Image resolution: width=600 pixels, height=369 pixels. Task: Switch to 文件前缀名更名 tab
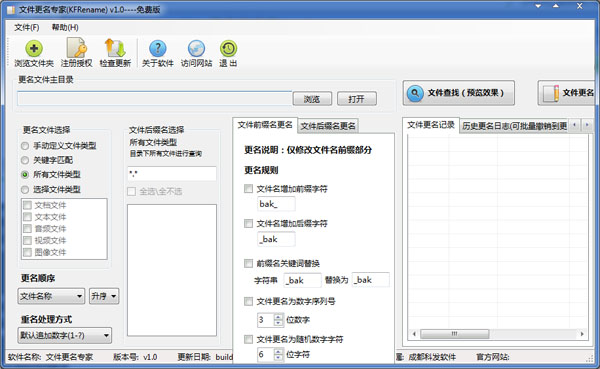[x=265, y=125]
